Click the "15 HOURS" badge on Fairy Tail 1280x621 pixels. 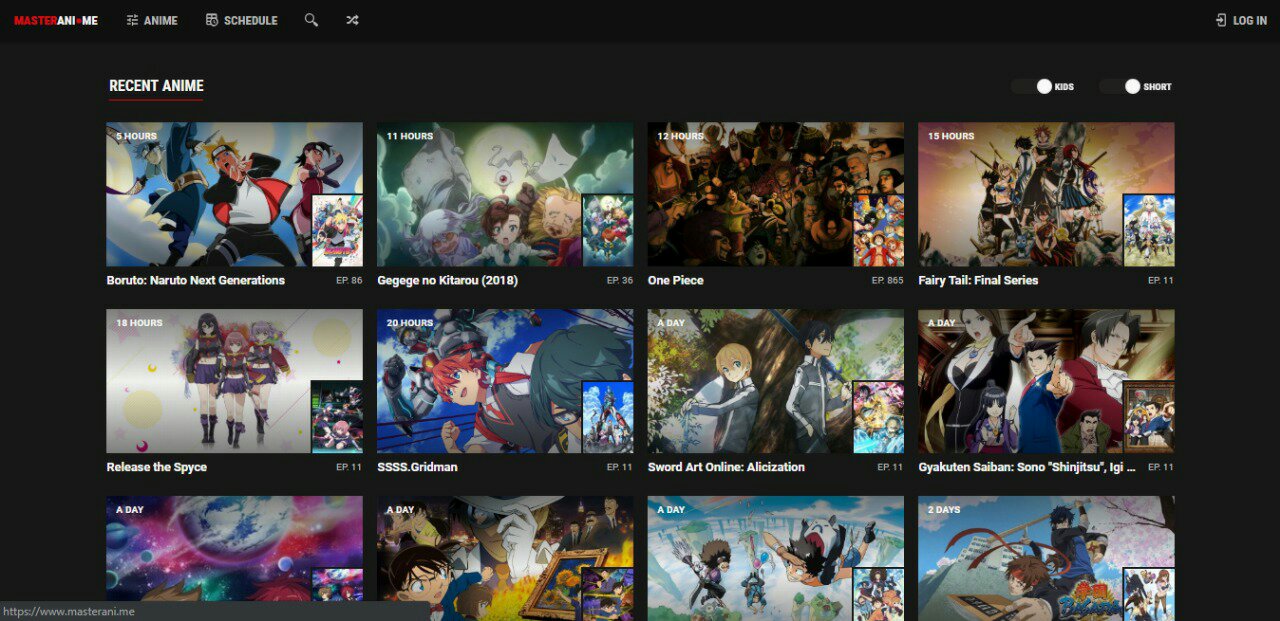(951, 136)
